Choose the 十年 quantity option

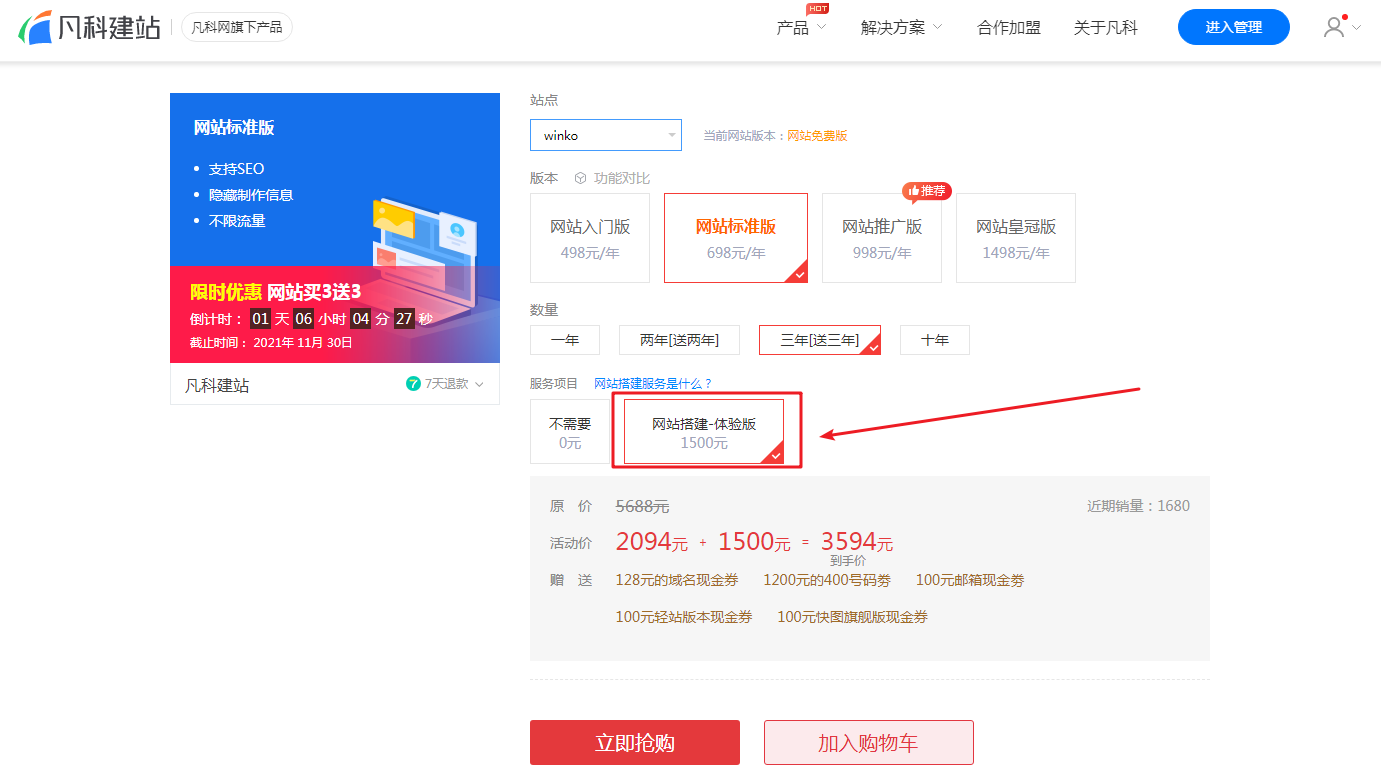click(935, 340)
